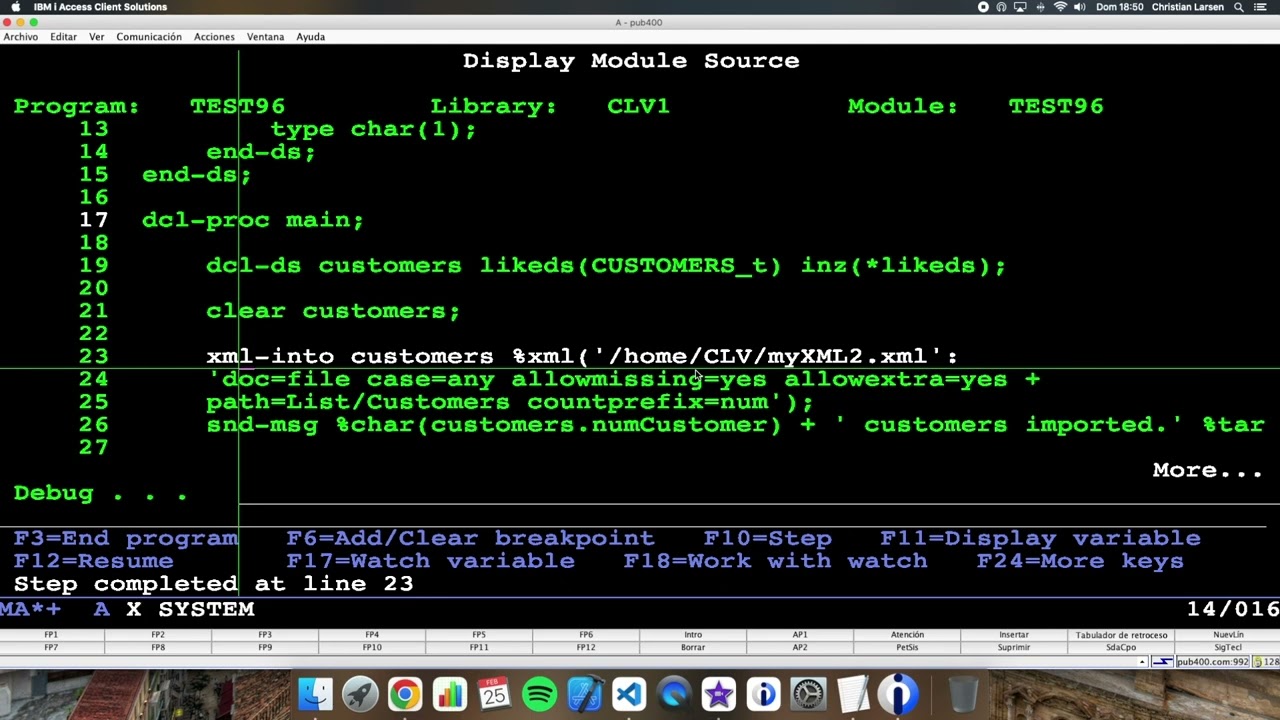Click F10=Step function key text
The width and height of the screenshot is (1280, 720).
click(x=767, y=538)
